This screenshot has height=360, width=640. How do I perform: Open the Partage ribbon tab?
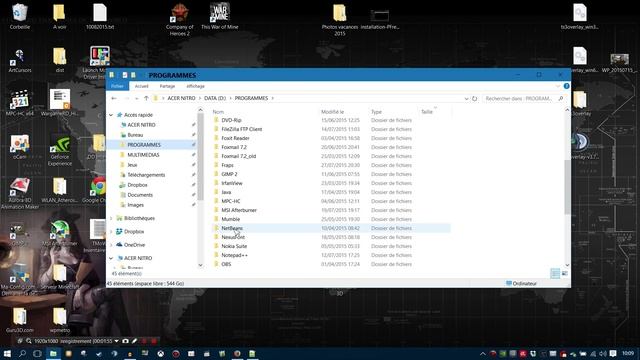[167, 86]
